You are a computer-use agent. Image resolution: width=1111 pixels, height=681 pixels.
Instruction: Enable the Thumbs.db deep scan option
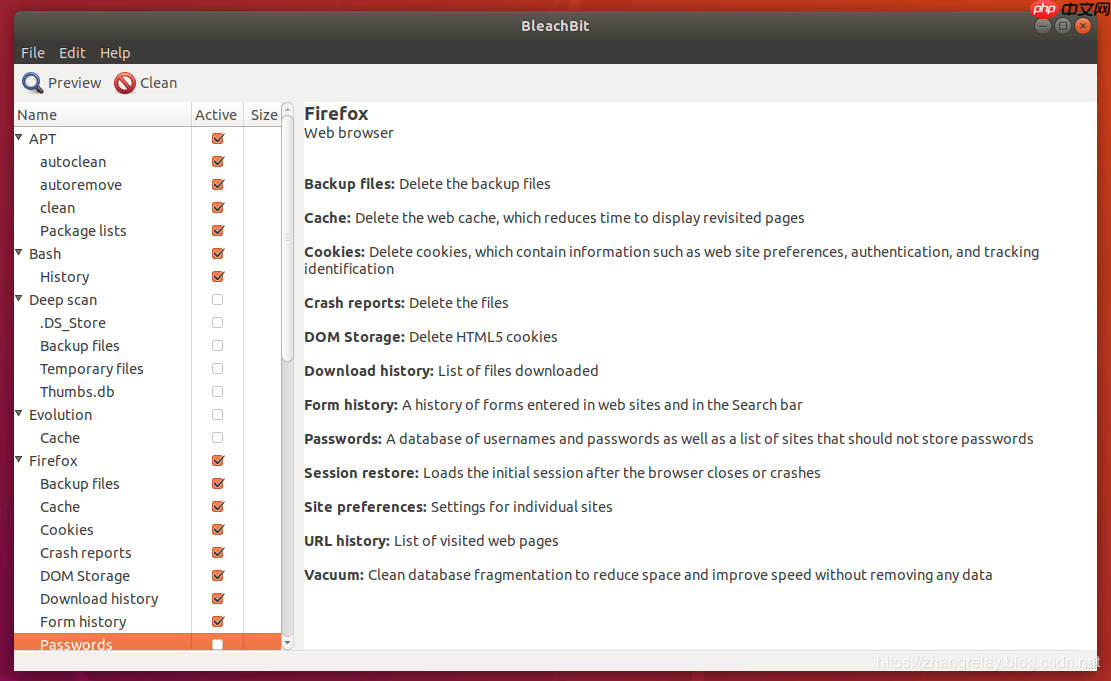pyautogui.click(x=216, y=391)
